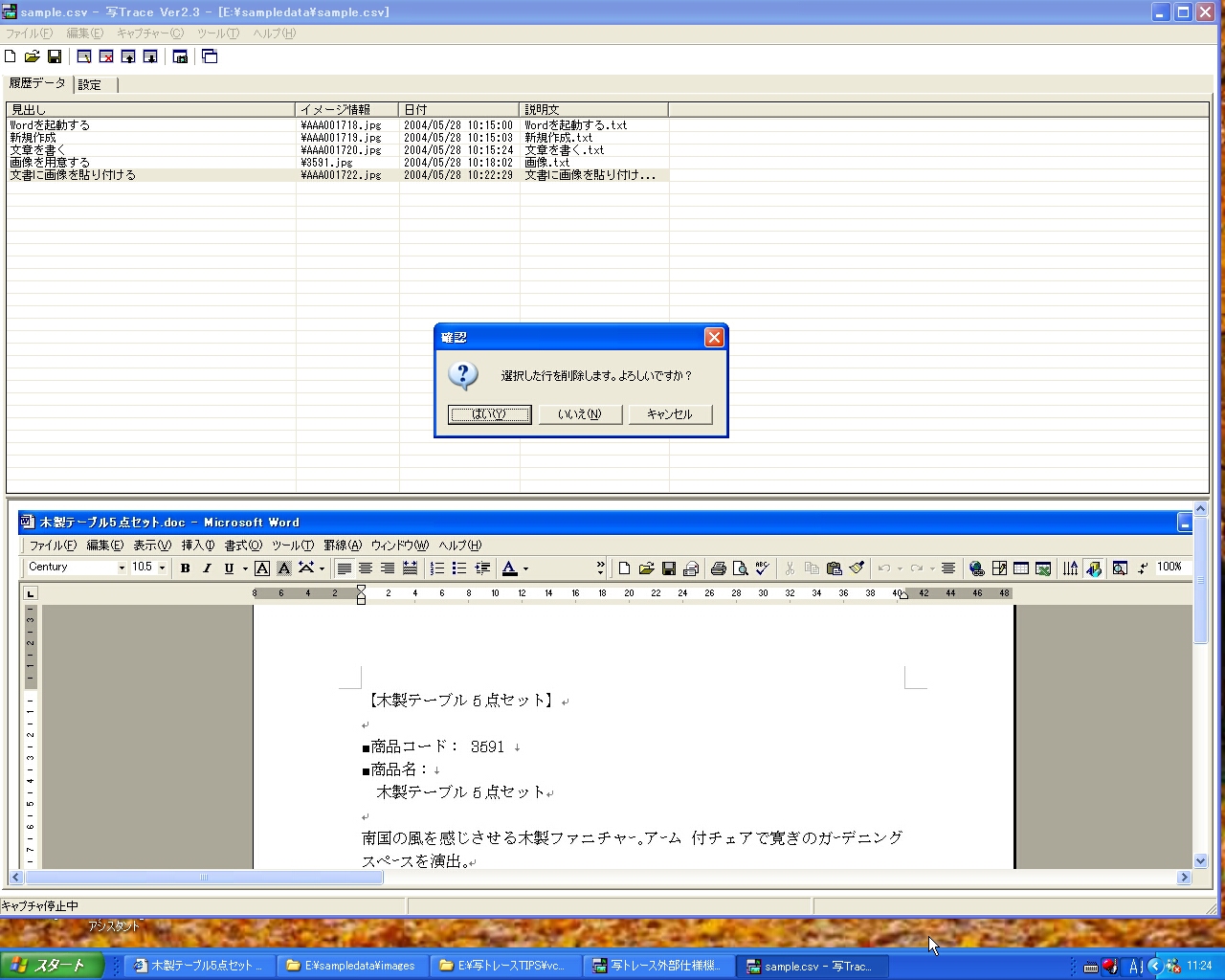Click the tab selector L box on ruler
This screenshot has height=980, width=1225.
(x=31, y=593)
